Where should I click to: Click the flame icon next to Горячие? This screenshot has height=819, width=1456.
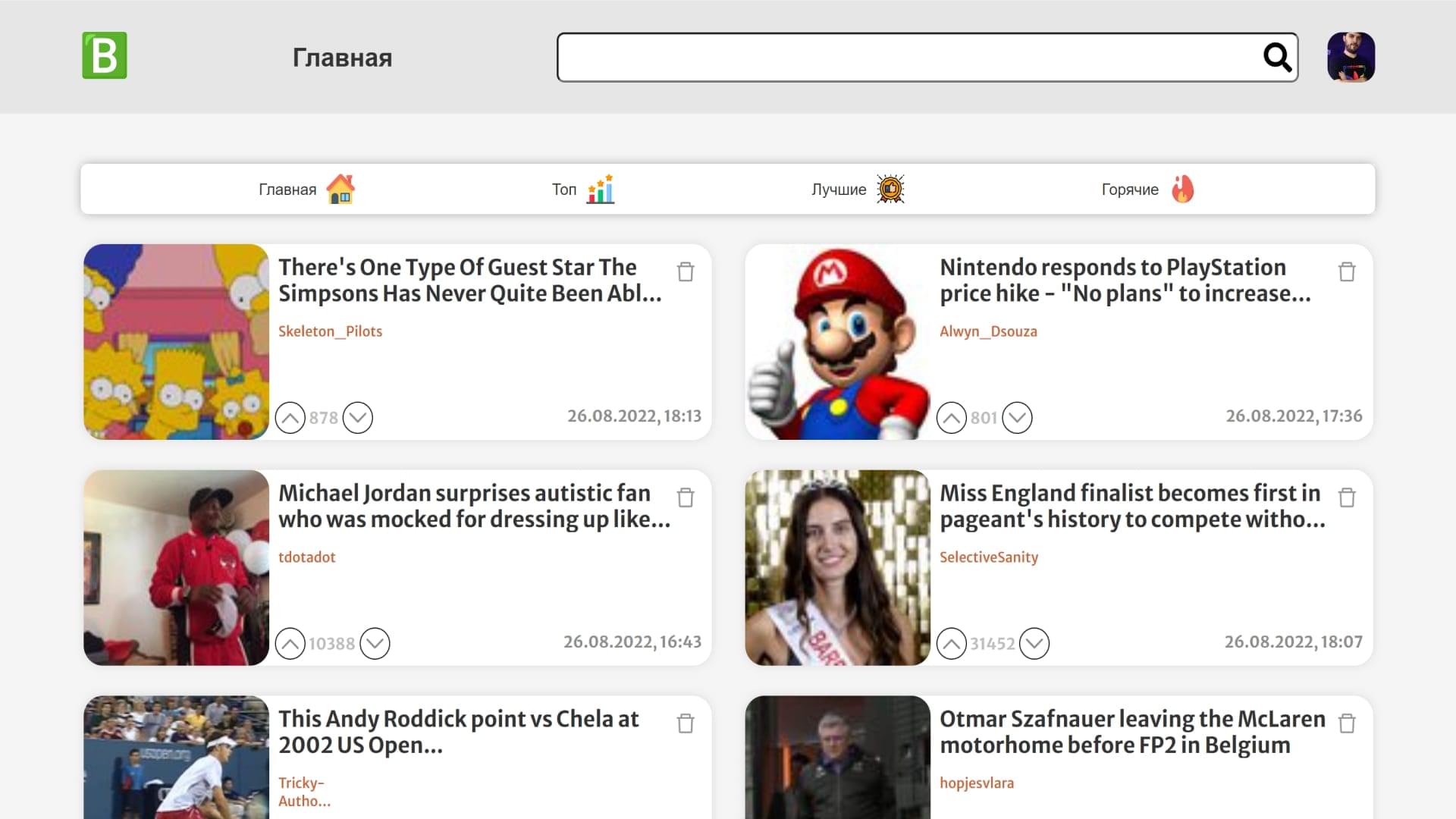(x=1182, y=189)
